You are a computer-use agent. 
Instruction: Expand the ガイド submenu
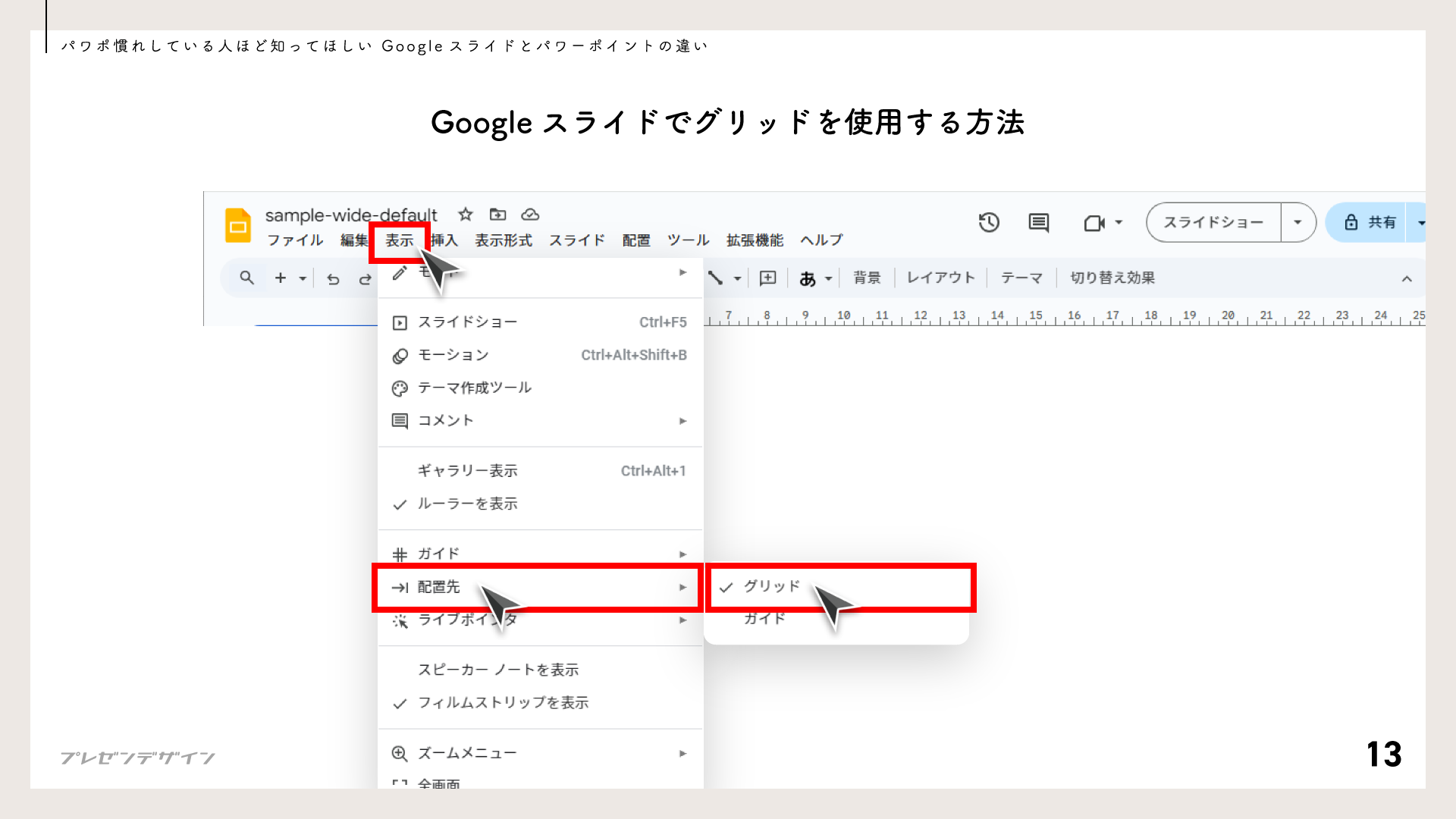click(540, 554)
